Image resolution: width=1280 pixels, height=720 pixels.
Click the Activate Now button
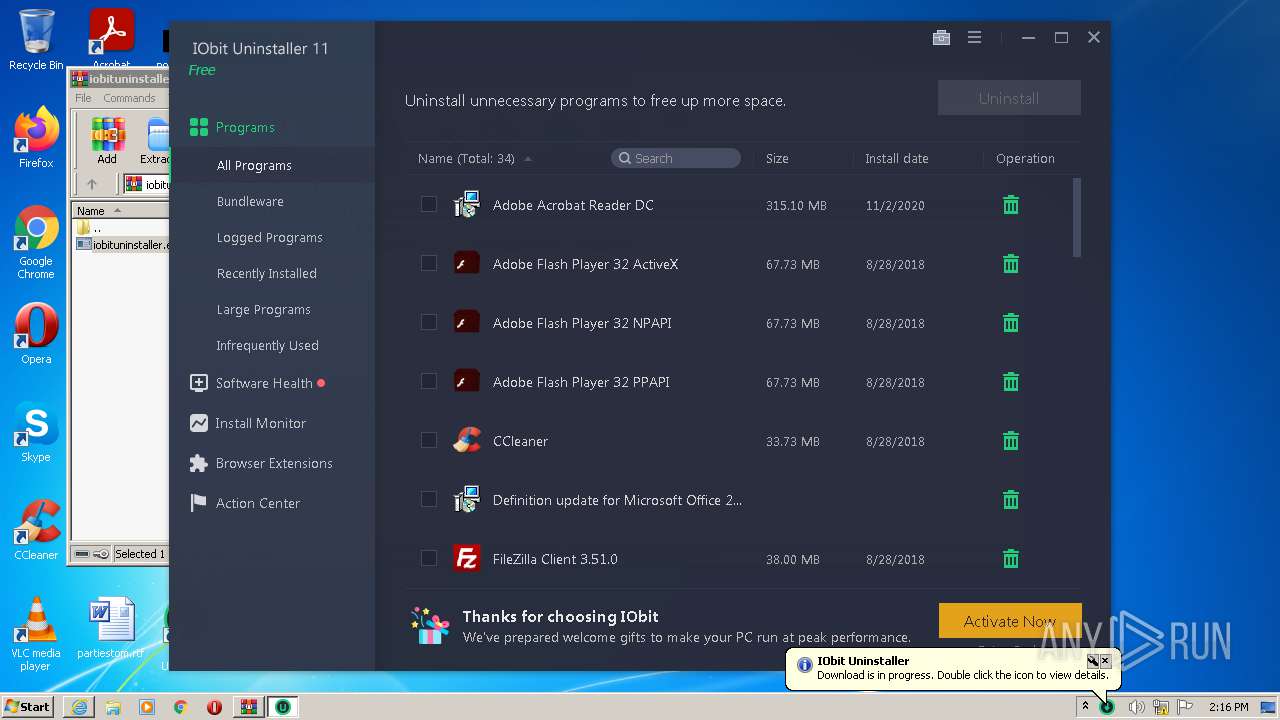1010,621
